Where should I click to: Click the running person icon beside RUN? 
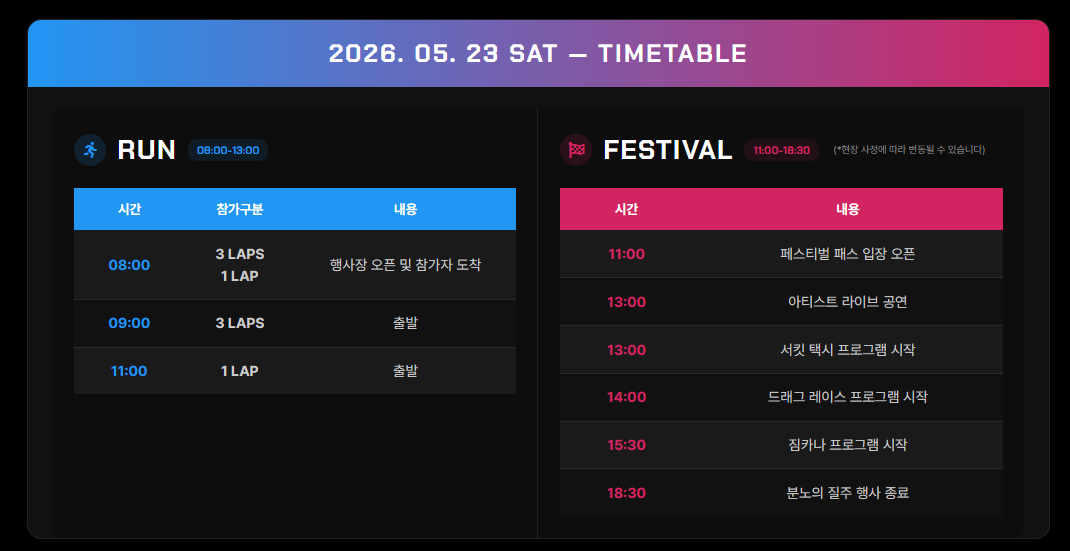[90, 150]
